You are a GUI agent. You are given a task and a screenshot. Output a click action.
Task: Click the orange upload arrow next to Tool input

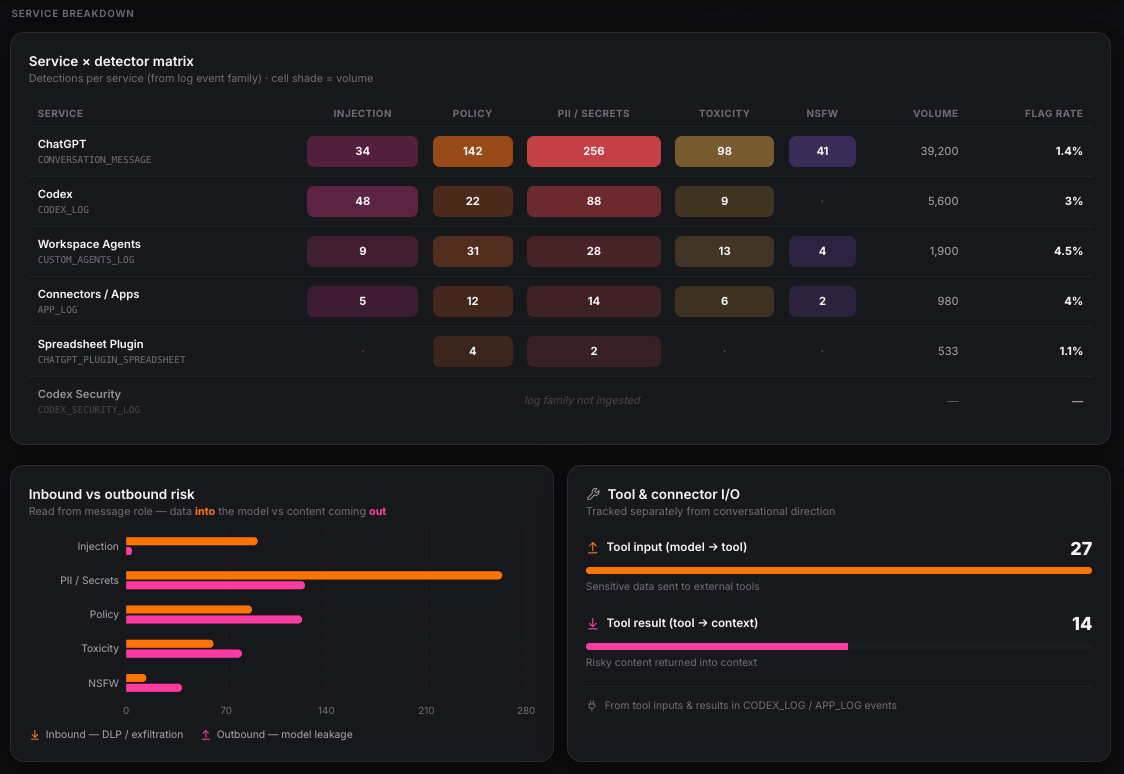coord(592,548)
